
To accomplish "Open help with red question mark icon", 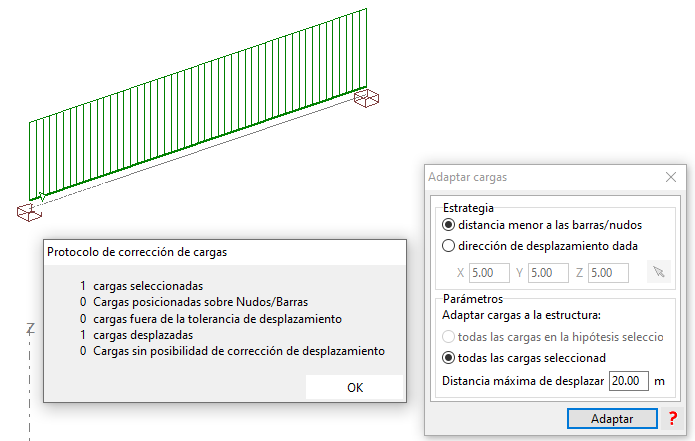I will (673, 418).
